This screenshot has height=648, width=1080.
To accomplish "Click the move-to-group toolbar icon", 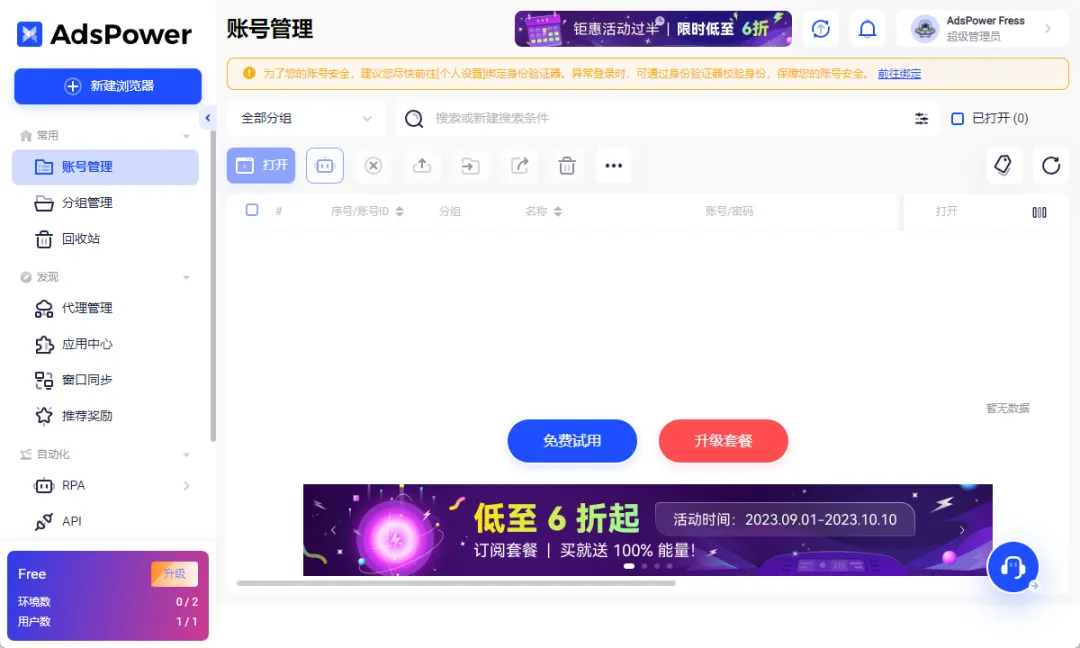I will pyautogui.click(x=470, y=165).
